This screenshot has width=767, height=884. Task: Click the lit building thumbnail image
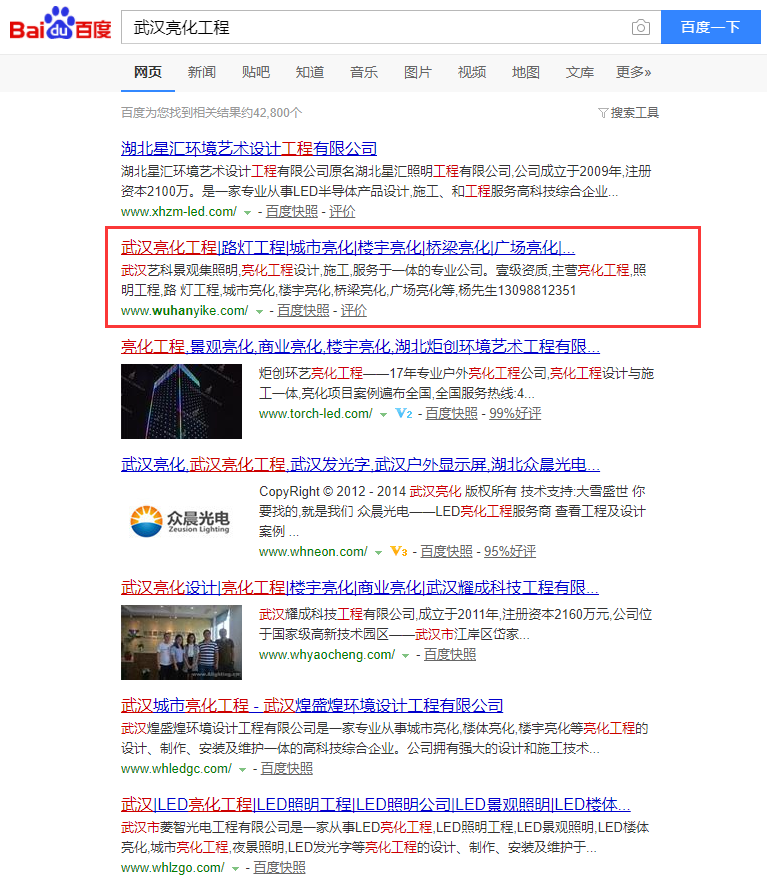coord(181,401)
